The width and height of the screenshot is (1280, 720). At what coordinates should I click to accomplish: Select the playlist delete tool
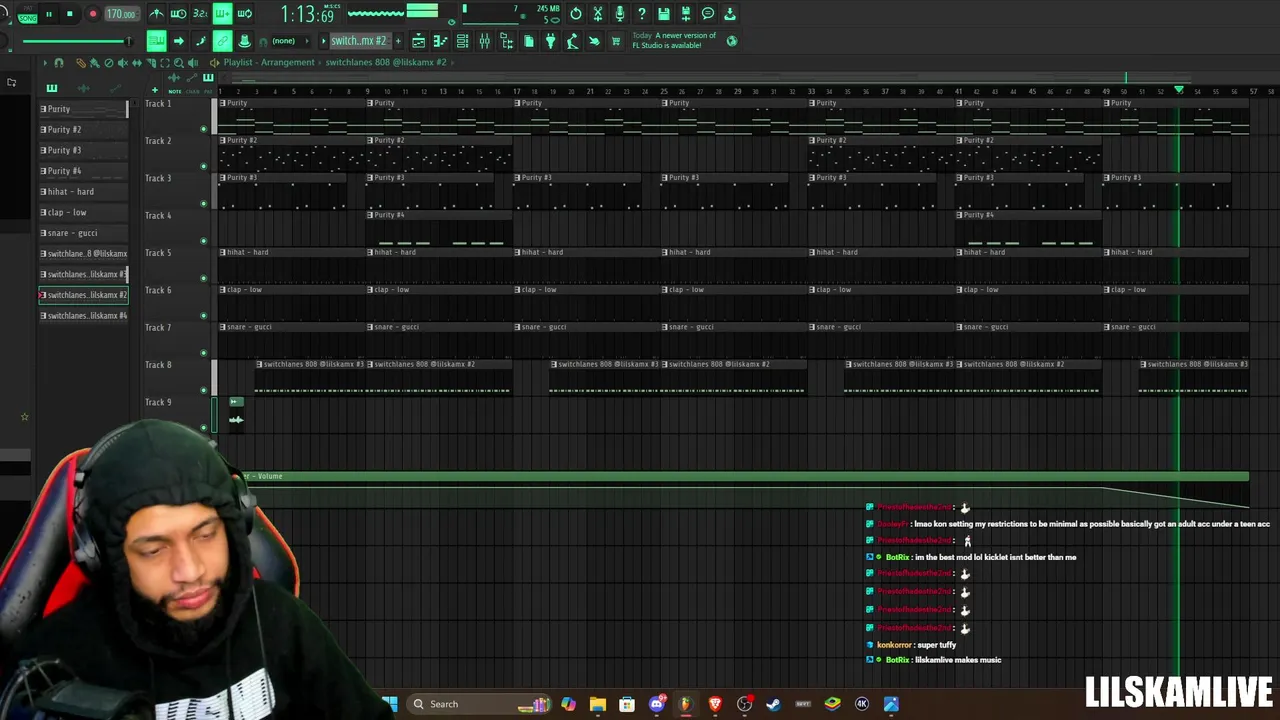point(108,63)
